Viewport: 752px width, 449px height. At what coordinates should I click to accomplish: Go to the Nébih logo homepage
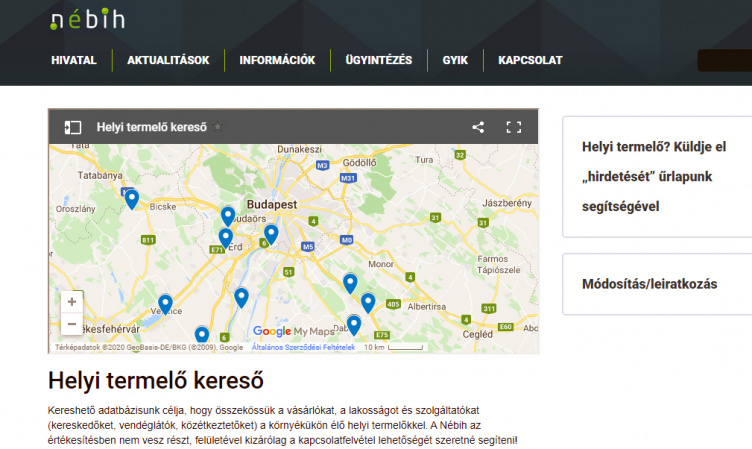[x=88, y=20]
